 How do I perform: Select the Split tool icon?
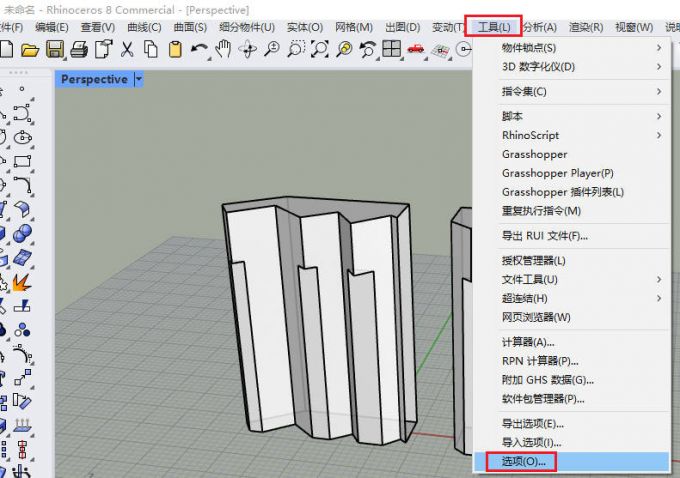pyautogui.click(x=22, y=306)
